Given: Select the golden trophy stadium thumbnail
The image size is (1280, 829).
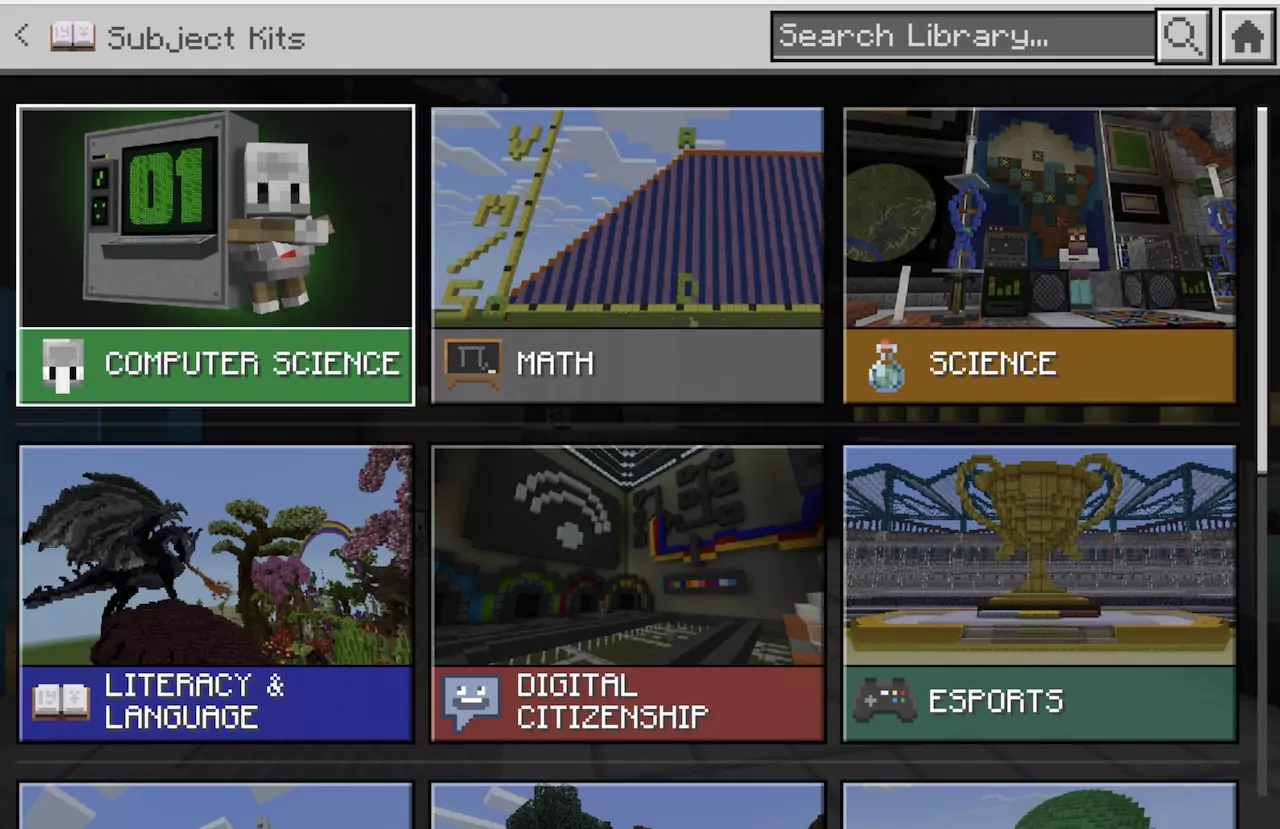Looking at the screenshot, I should 1040,556.
